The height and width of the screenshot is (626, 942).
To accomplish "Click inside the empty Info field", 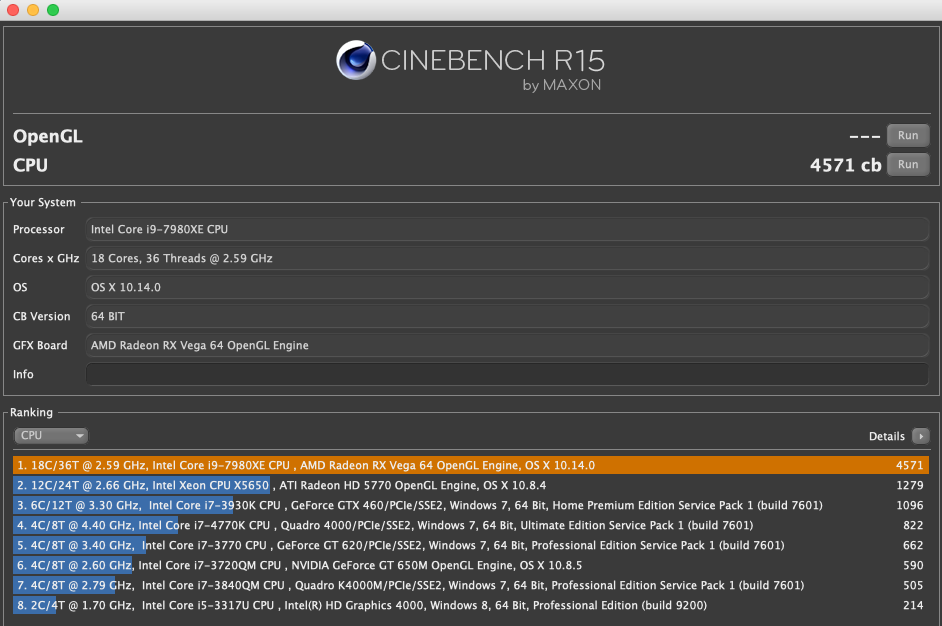I will point(507,374).
